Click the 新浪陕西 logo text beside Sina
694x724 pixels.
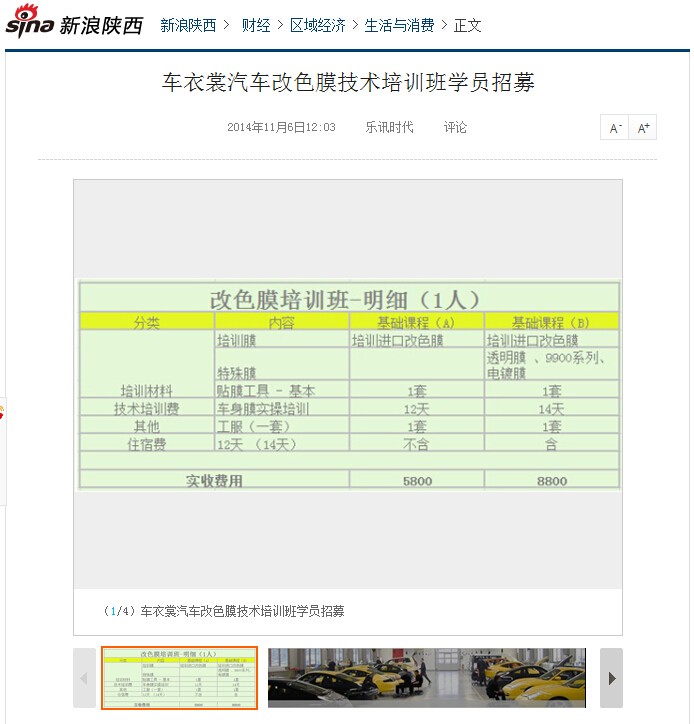click(101, 25)
